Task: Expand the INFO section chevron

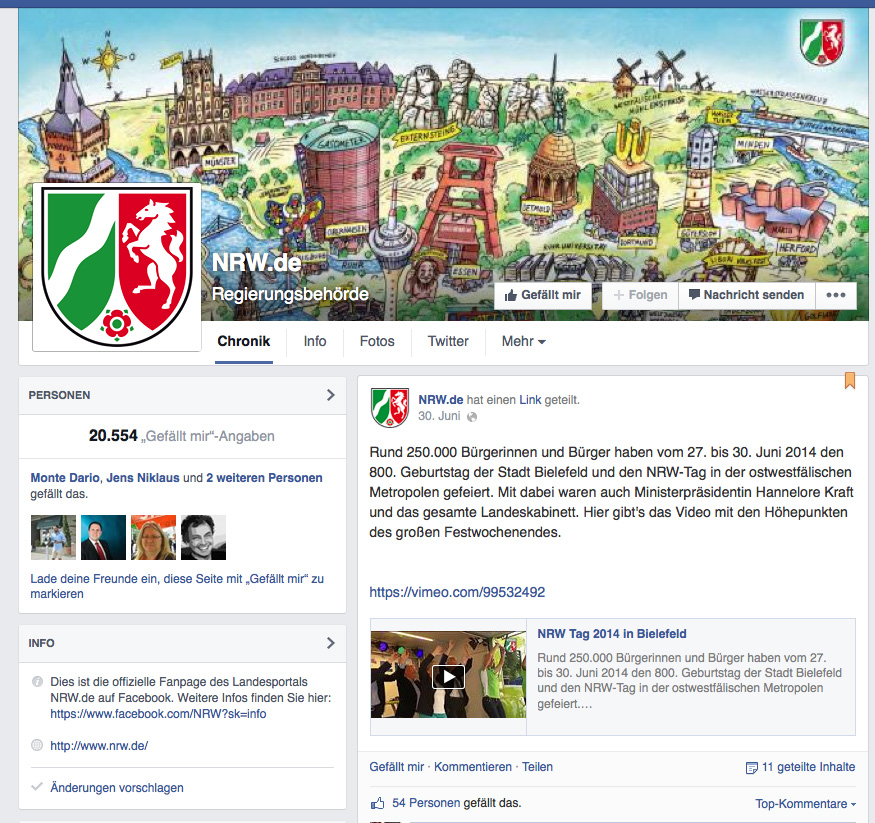Action: point(330,643)
